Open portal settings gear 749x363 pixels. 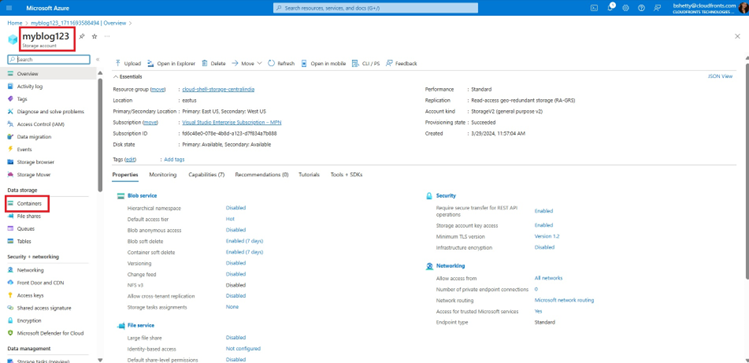tap(626, 8)
